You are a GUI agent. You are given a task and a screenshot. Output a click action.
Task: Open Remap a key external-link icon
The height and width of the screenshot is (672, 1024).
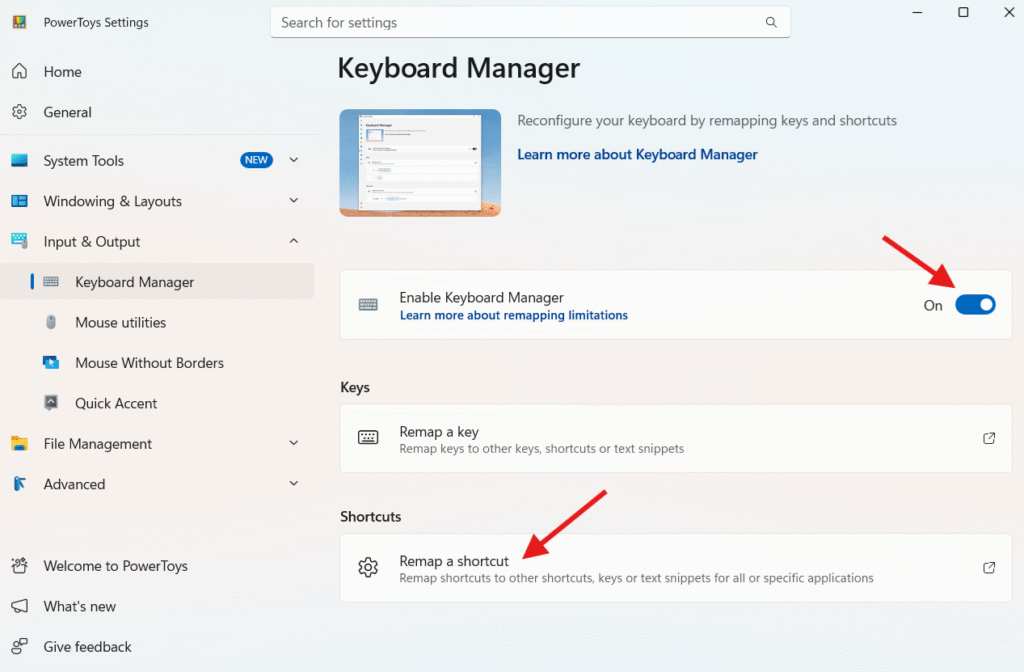pos(988,438)
